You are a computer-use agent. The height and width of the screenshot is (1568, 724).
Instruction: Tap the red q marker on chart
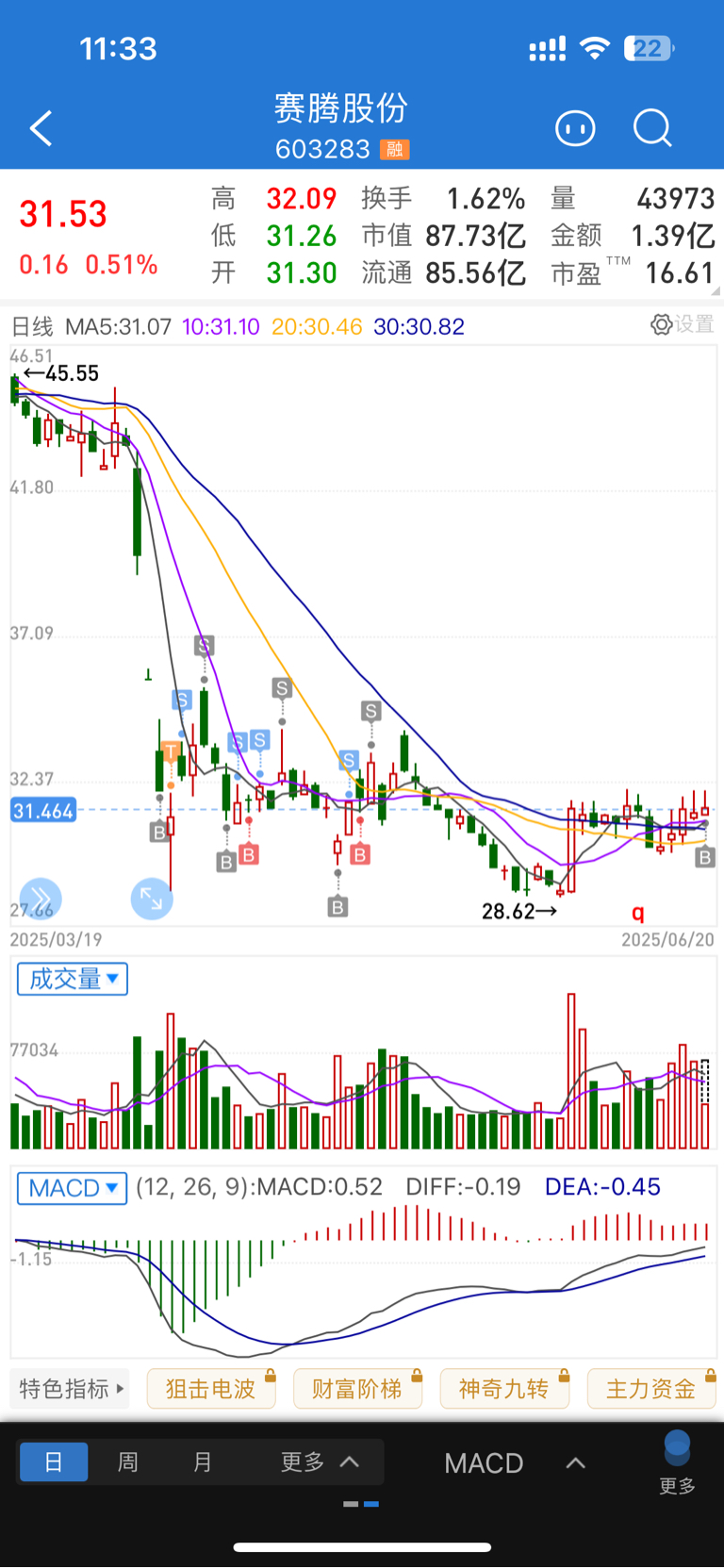pos(638,912)
